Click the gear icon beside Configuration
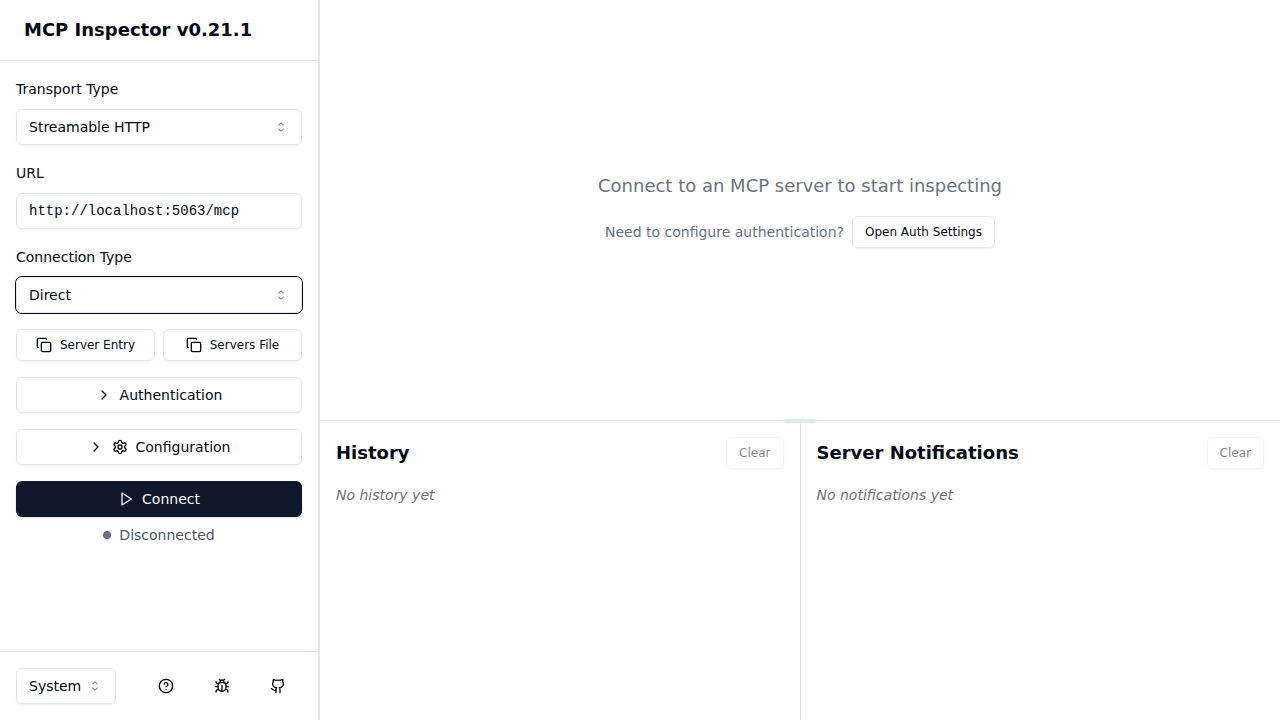The image size is (1280, 720). pos(119,447)
